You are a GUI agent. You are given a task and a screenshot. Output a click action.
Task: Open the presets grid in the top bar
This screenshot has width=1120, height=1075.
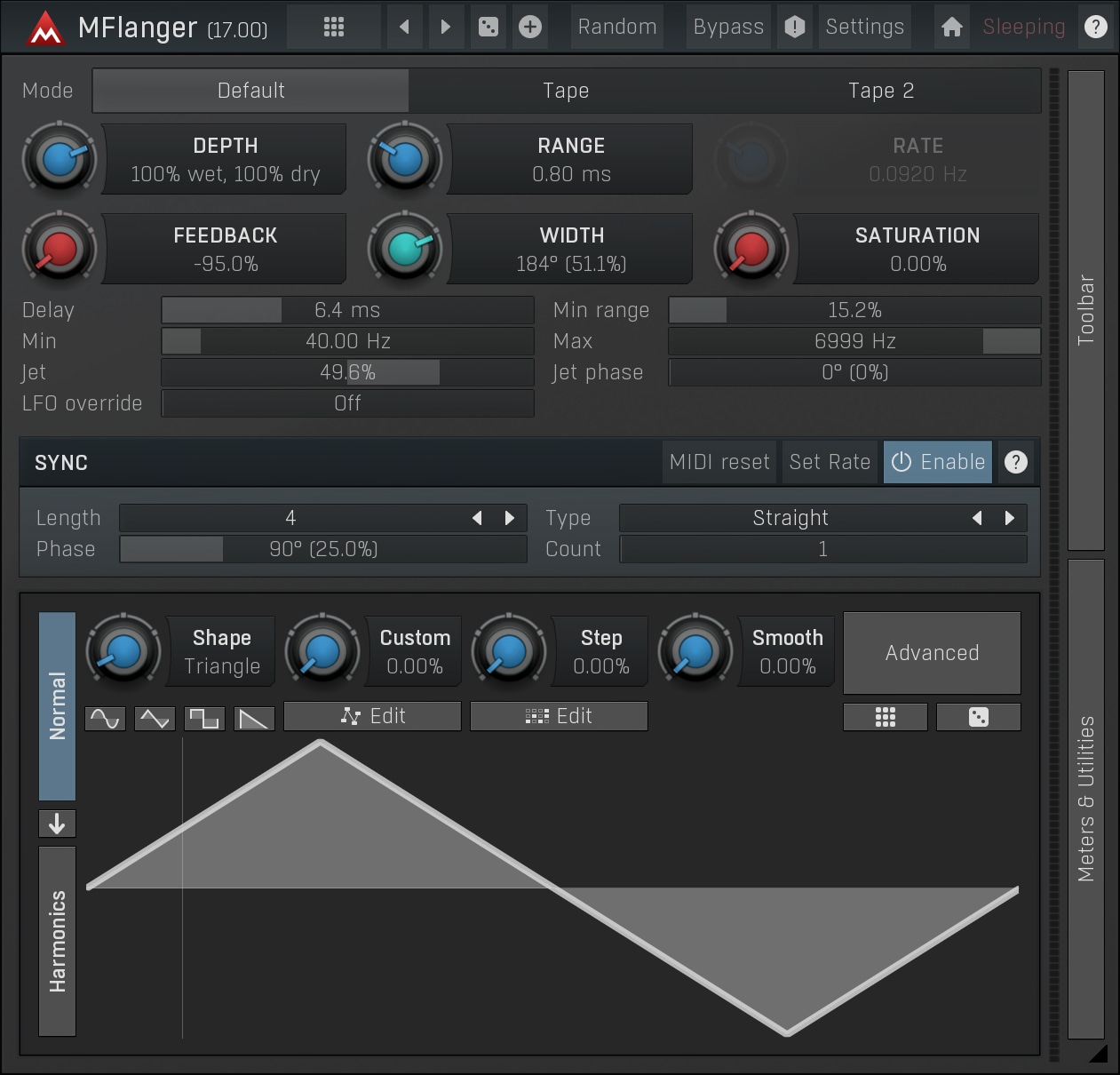[x=334, y=27]
